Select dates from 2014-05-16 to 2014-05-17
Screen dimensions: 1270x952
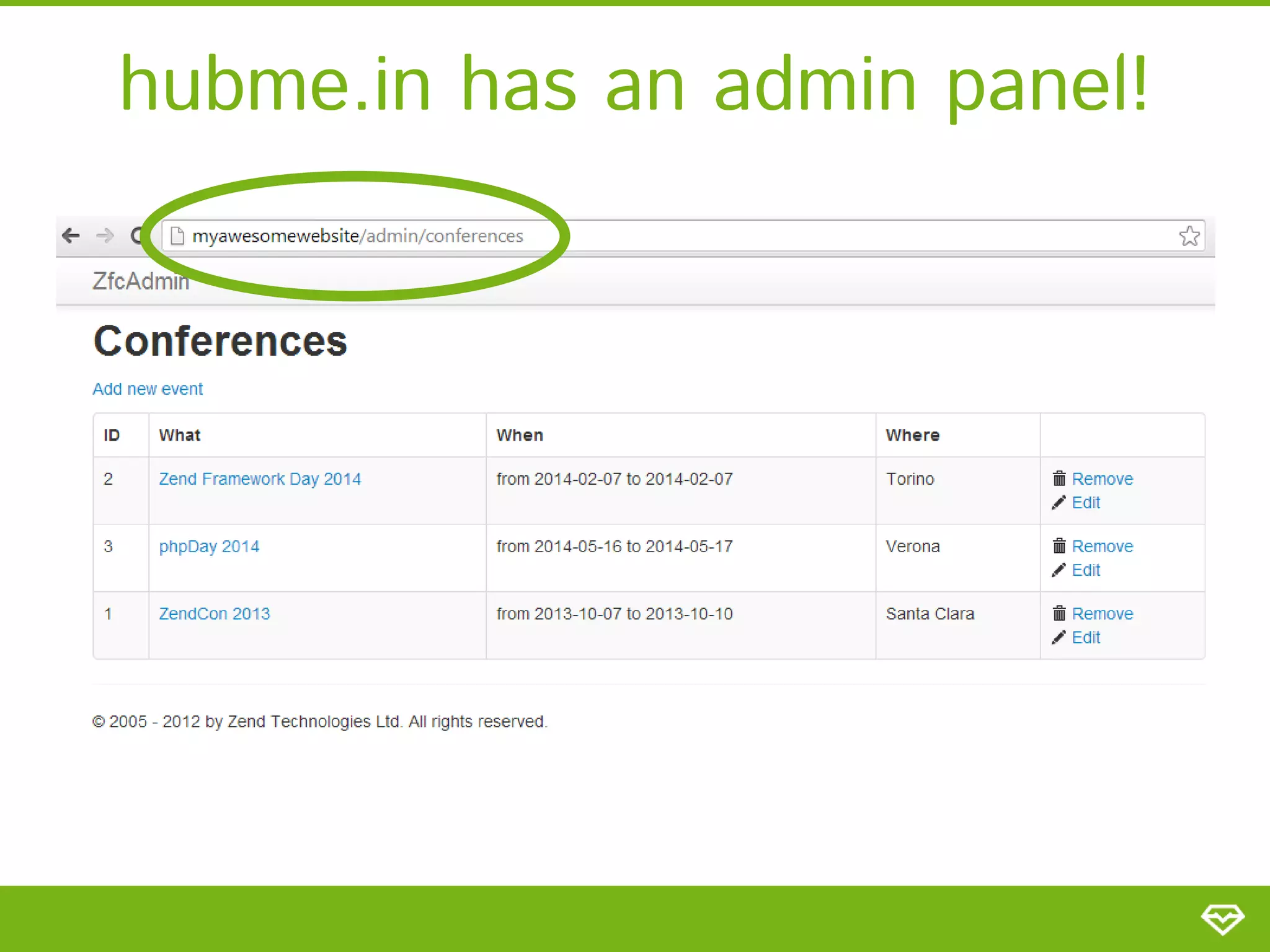615,547
